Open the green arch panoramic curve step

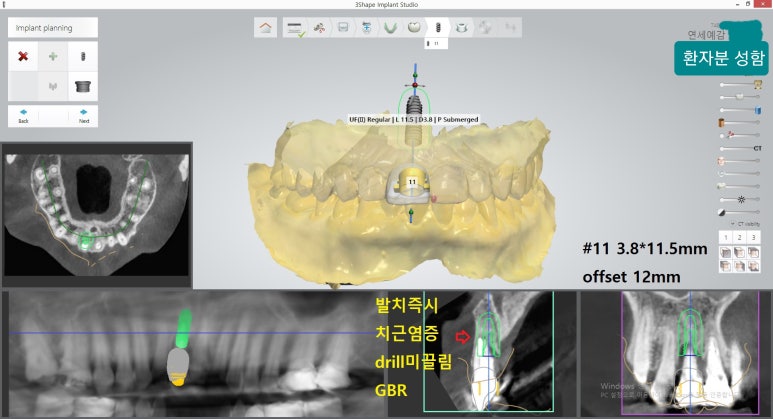pos(390,28)
